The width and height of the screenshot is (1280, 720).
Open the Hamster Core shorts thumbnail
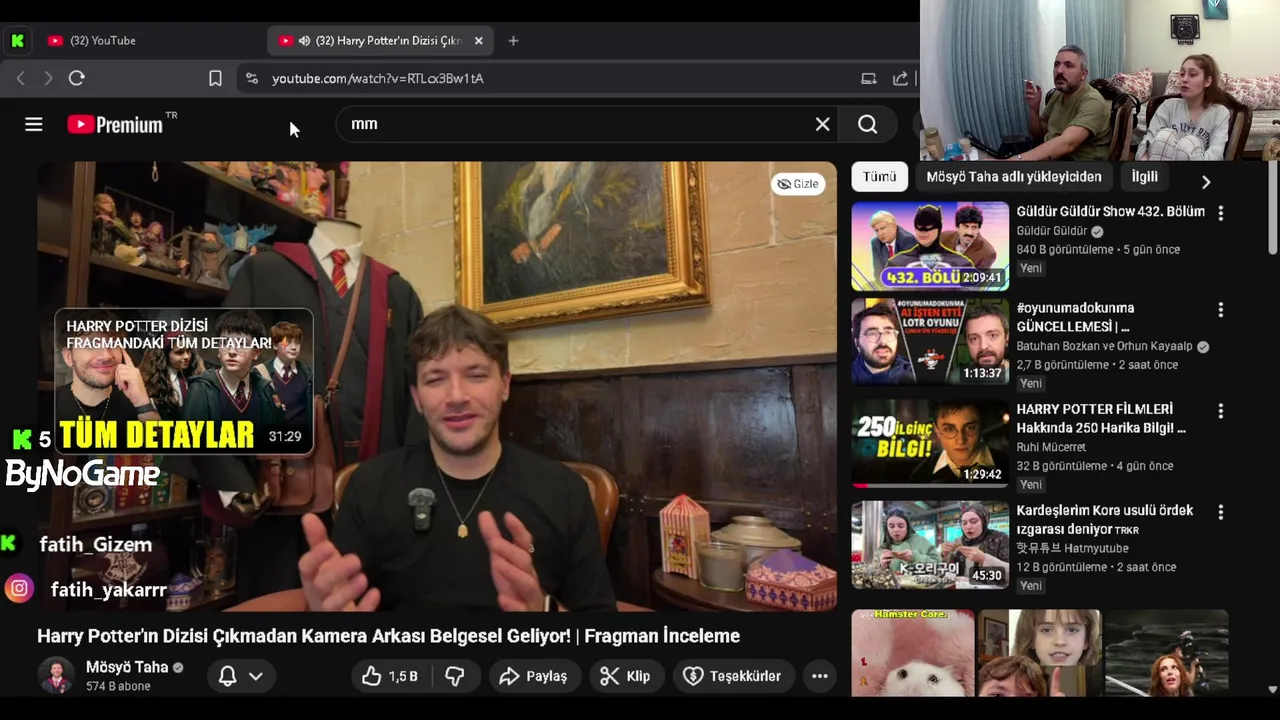click(x=913, y=653)
